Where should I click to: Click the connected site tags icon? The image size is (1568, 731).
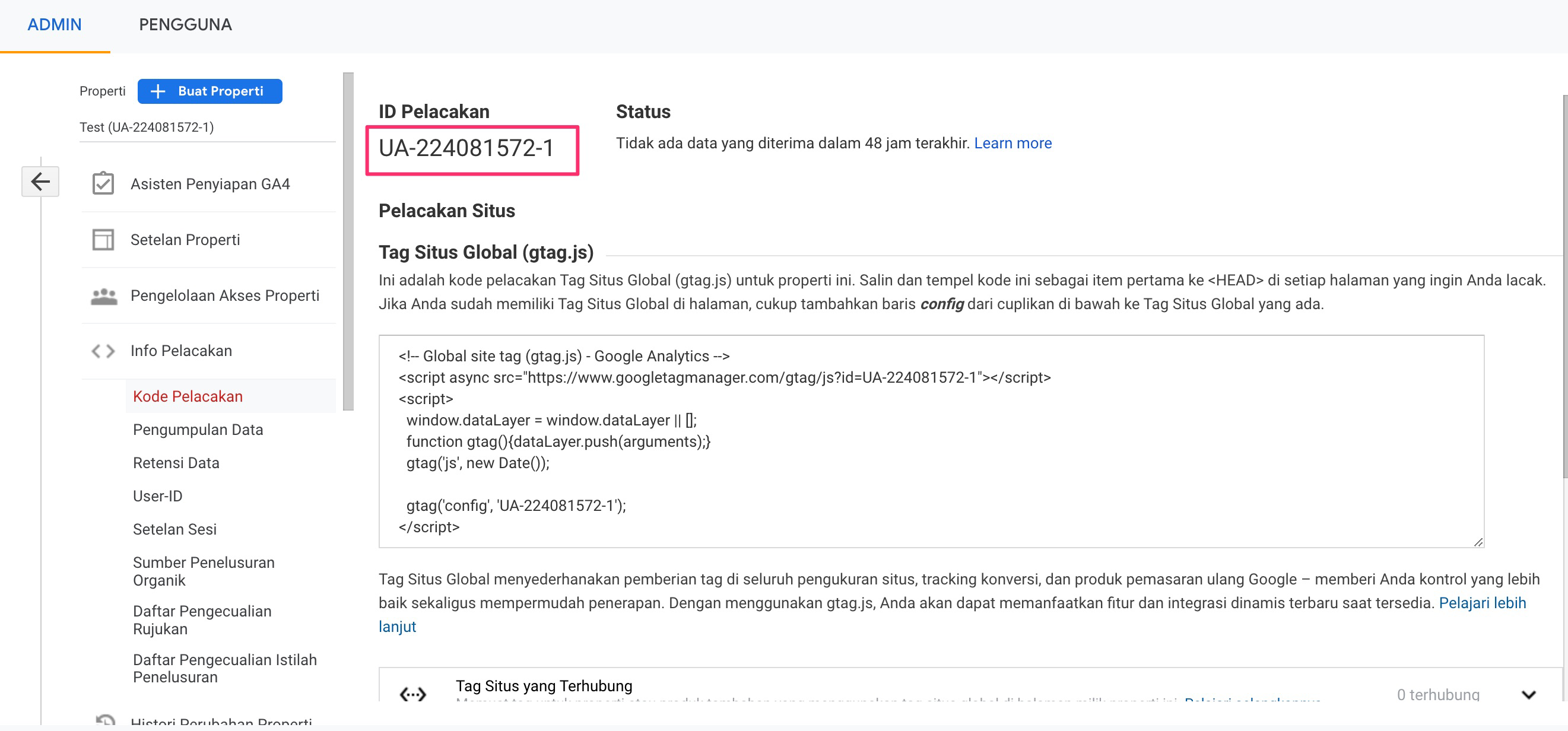click(412, 694)
